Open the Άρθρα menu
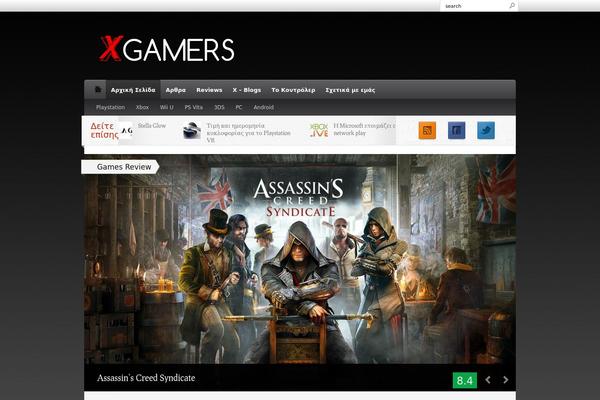 click(176, 90)
